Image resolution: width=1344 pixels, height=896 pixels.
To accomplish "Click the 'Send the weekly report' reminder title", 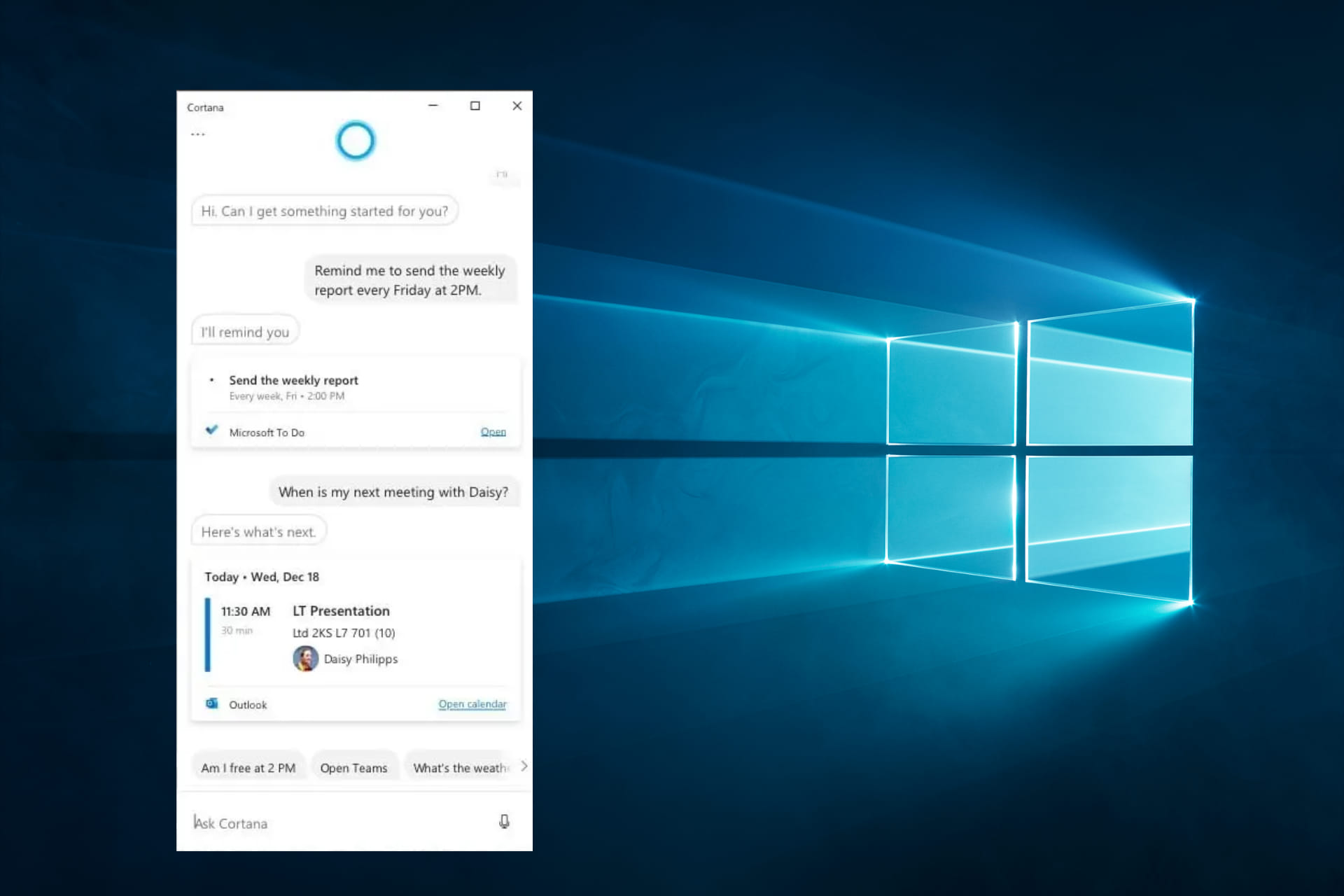I will pyautogui.click(x=294, y=380).
